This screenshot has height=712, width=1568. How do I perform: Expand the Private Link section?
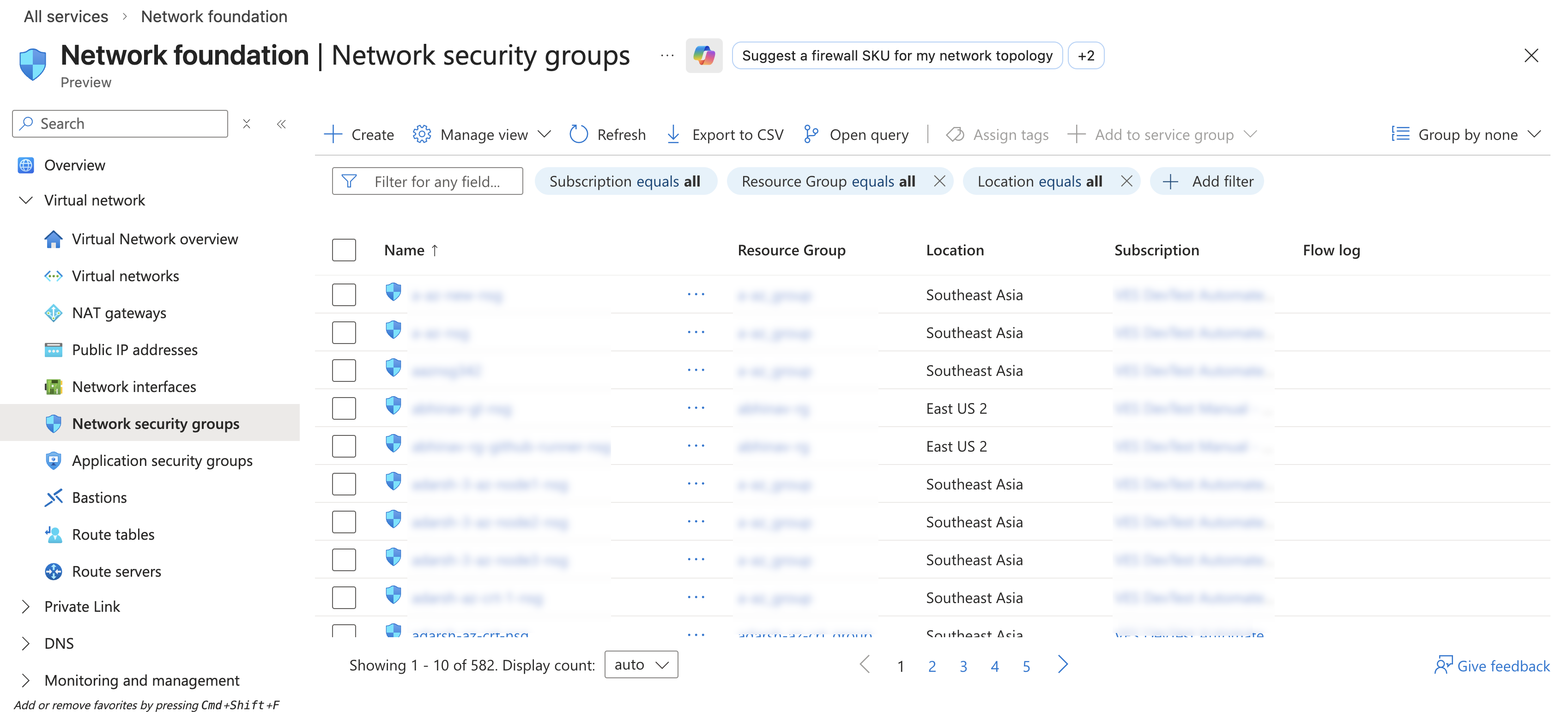point(25,606)
